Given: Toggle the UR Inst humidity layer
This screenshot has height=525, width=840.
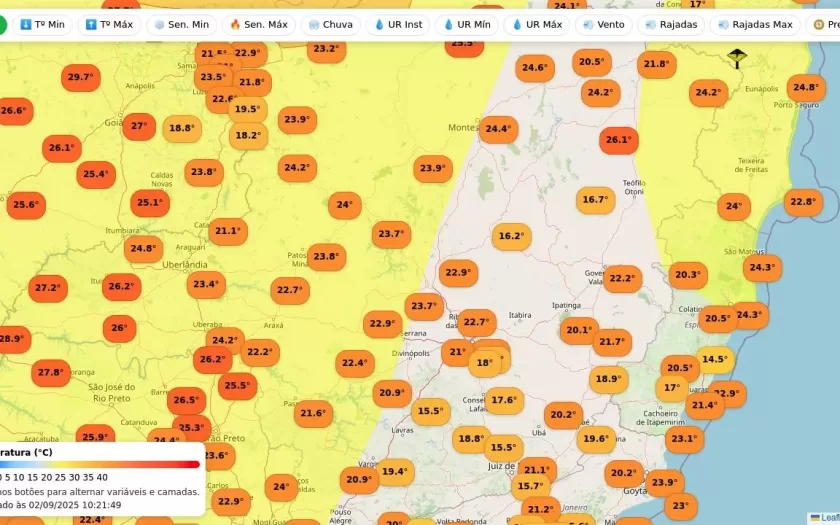Looking at the screenshot, I should [x=399, y=24].
